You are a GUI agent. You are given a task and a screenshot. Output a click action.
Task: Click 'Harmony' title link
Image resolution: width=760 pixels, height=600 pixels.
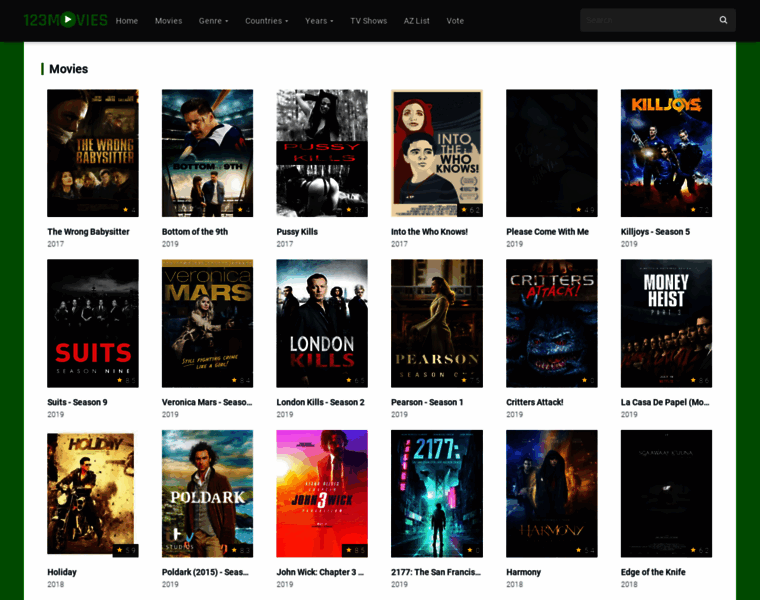[x=523, y=572]
